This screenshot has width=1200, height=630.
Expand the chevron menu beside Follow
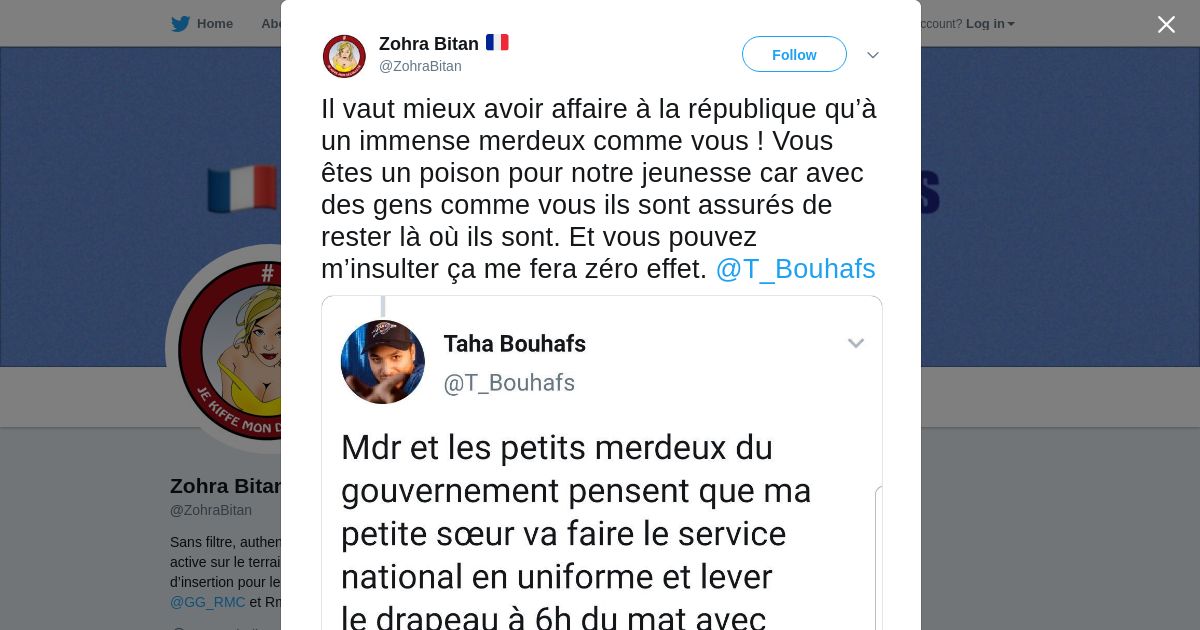872,55
